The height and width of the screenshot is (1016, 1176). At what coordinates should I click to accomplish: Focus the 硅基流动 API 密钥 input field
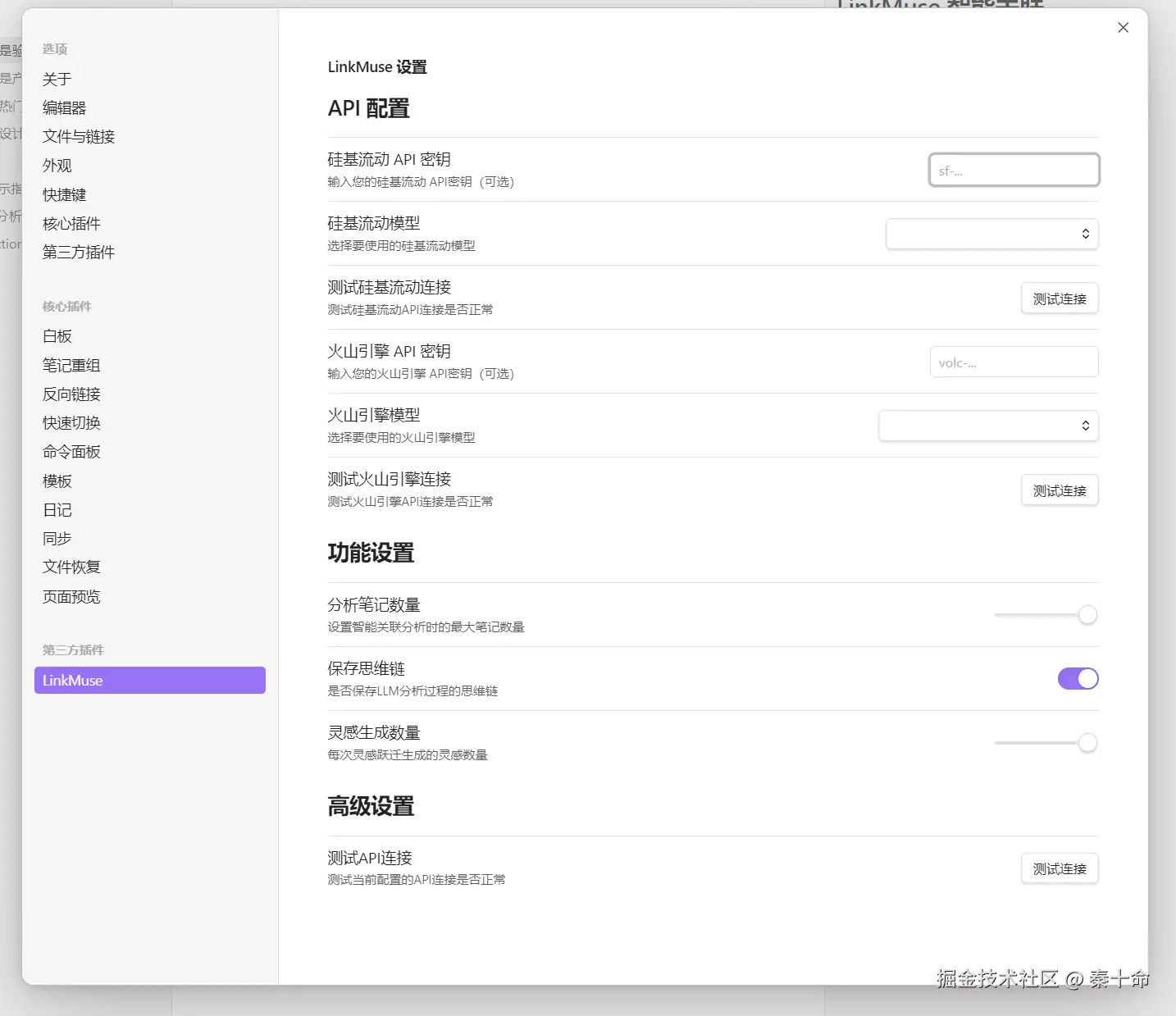pyautogui.click(x=1014, y=170)
